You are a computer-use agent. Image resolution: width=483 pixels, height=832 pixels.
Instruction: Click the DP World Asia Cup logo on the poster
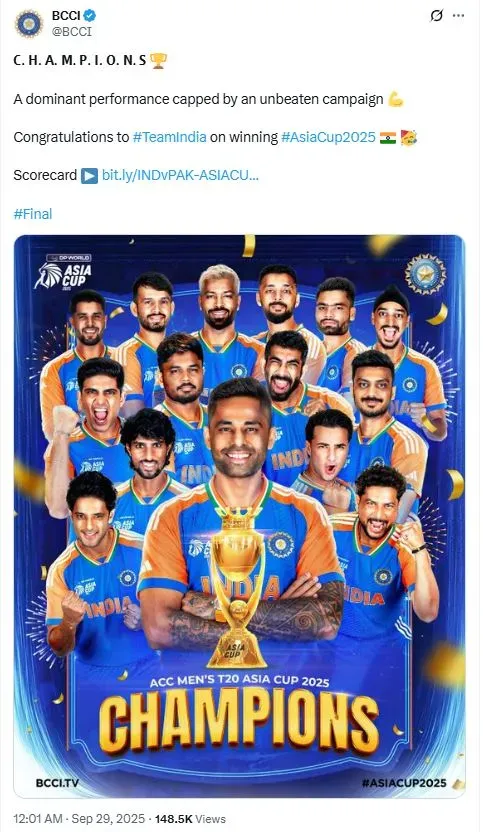63,272
